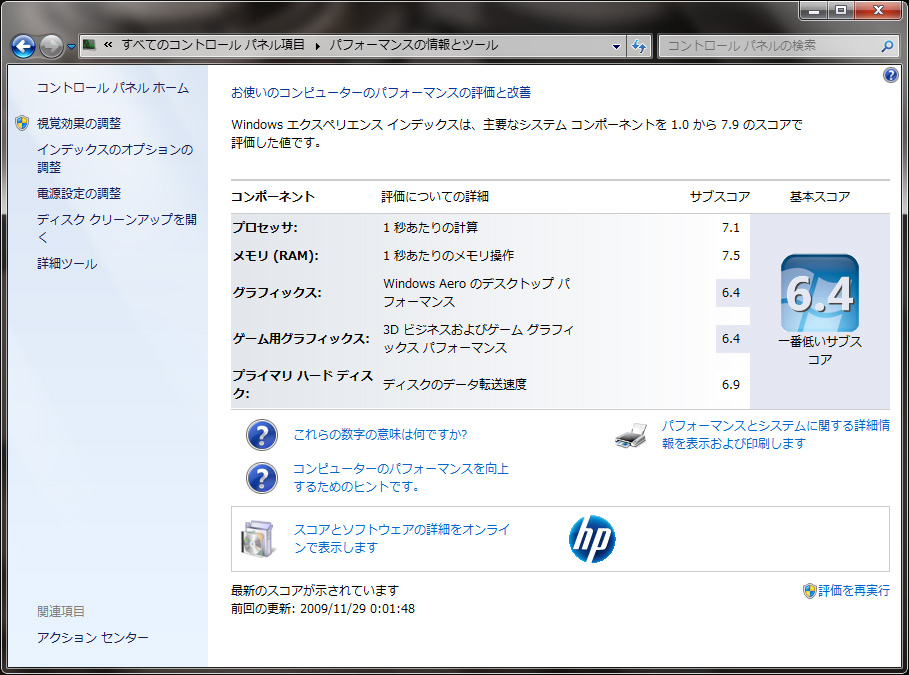Refresh the page with the refresh icon
The width and height of the screenshot is (909, 675).
point(639,46)
